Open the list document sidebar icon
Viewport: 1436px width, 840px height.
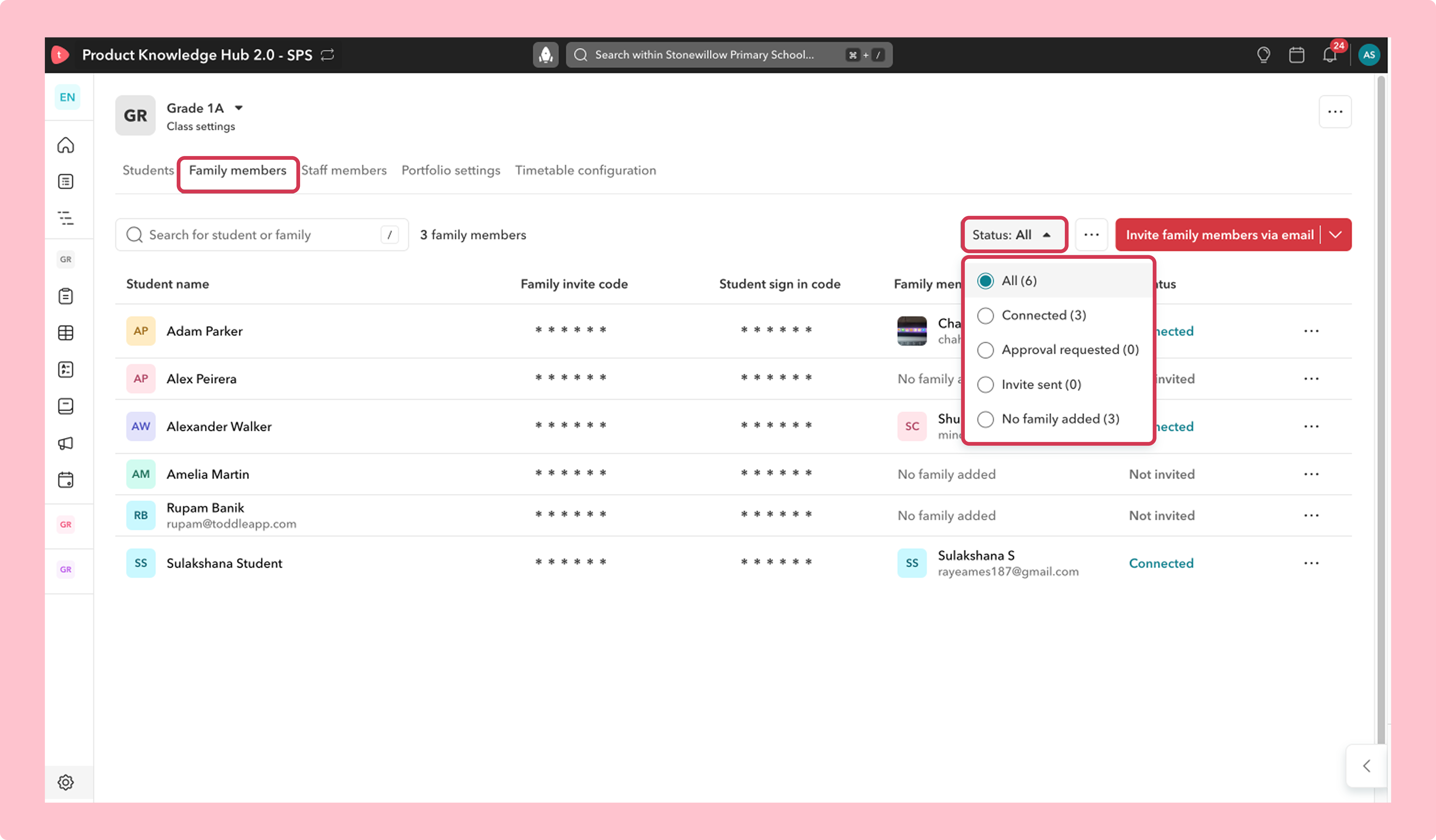tap(65, 182)
